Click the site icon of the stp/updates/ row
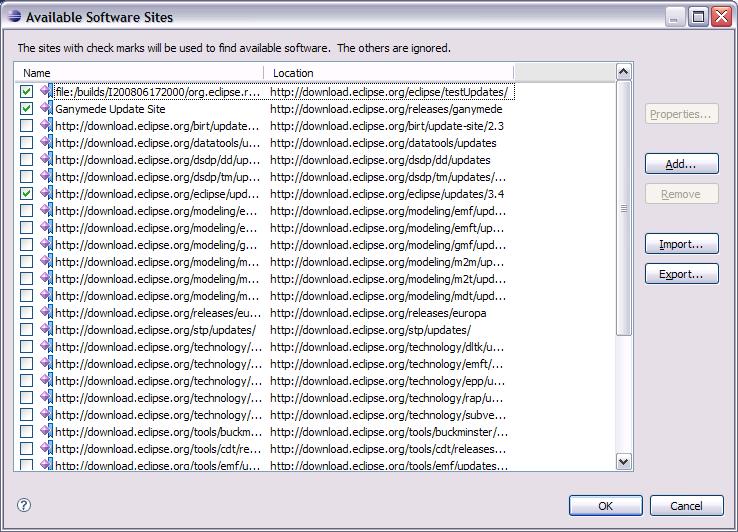Image resolution: width=738 pixels, height=532 pixels. (x=47, y=329)
